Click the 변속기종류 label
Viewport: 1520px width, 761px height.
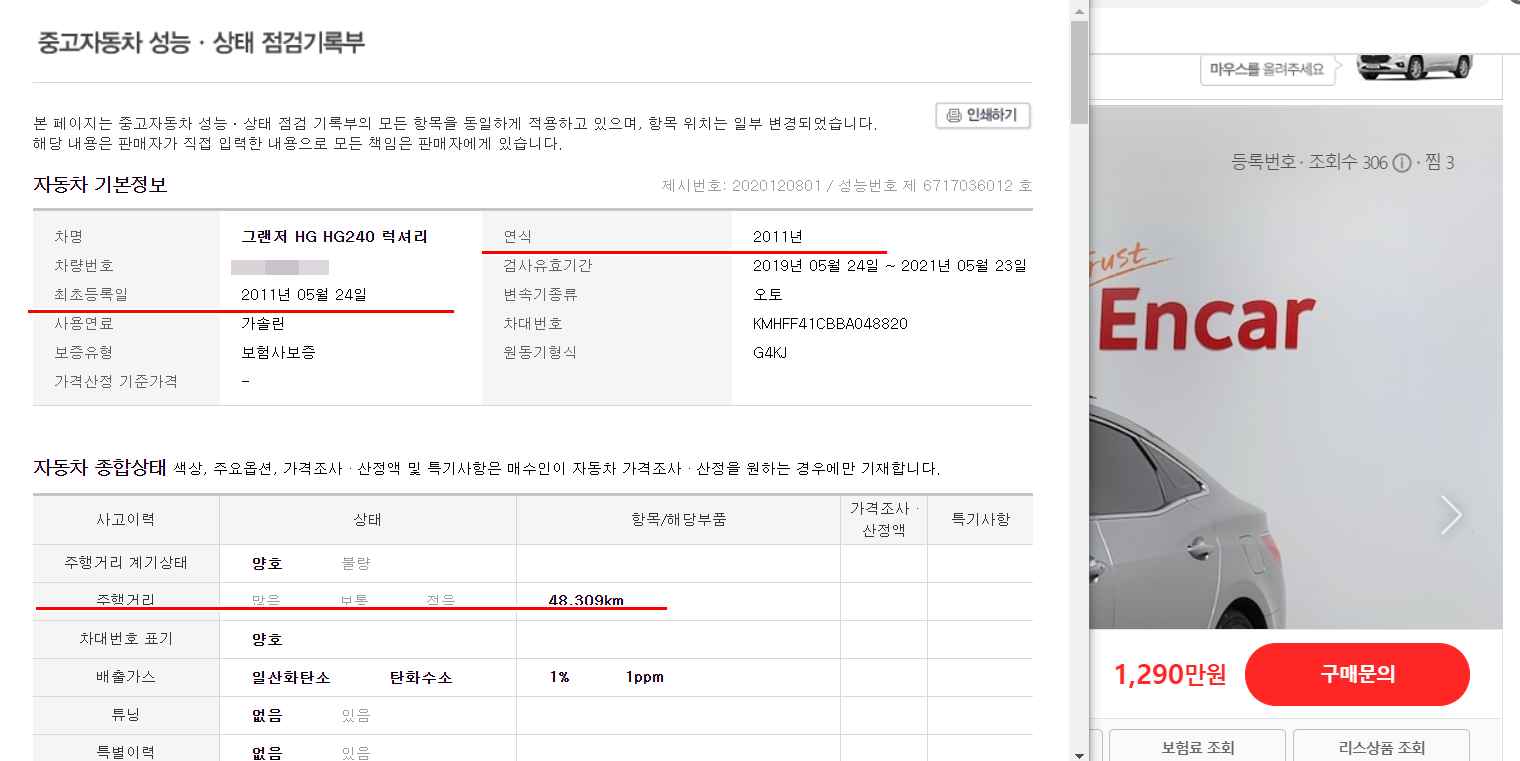(x=541, y=295)
